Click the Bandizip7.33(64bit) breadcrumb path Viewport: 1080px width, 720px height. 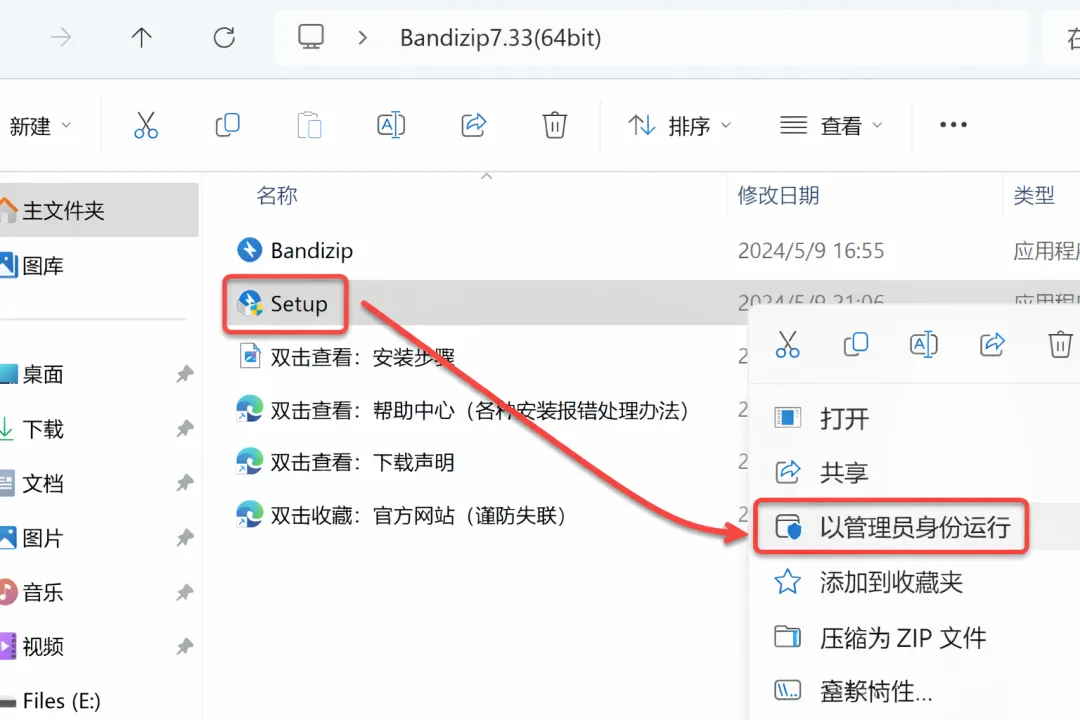click(501, 37)
